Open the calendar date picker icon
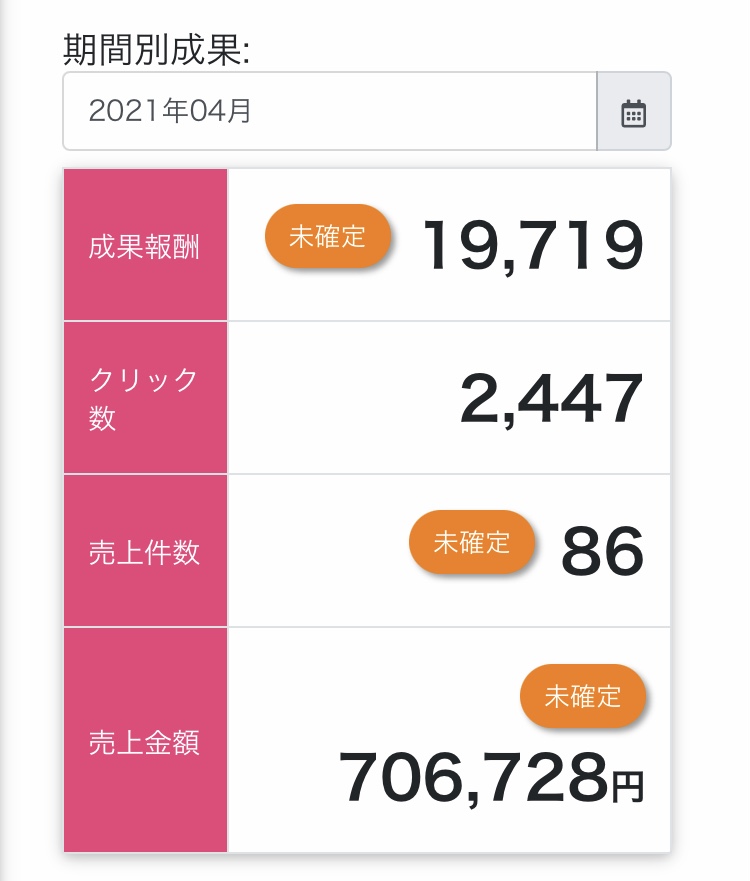 pos(633,111)
